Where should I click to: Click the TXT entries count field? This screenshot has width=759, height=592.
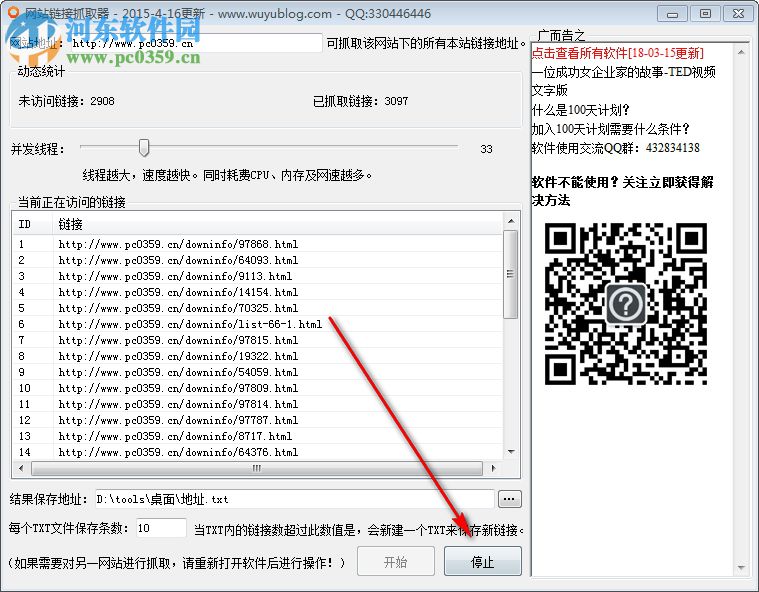tap(161, 528)
